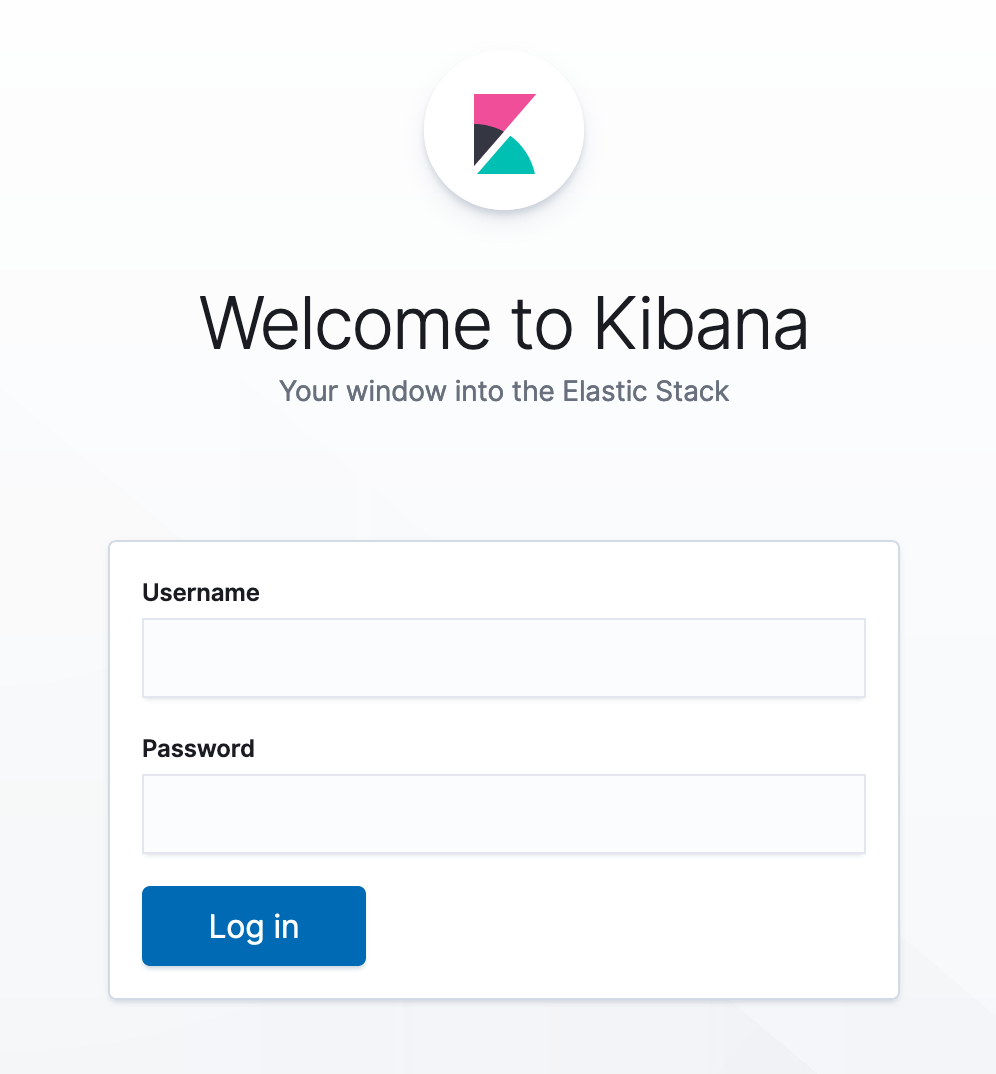Click the 'Welcome to Kibana' heading
This screenshot has width=996, height=1074.
pyautogui.click(x=504, y=322)
